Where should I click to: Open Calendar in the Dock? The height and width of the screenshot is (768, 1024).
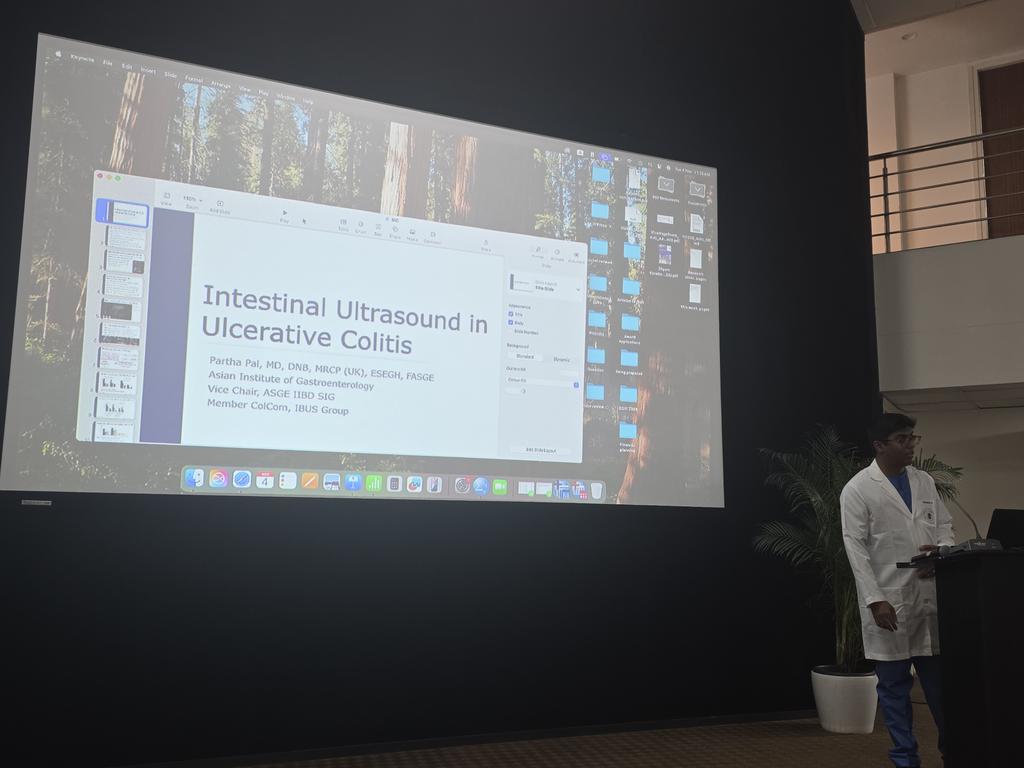coord(264,481)
